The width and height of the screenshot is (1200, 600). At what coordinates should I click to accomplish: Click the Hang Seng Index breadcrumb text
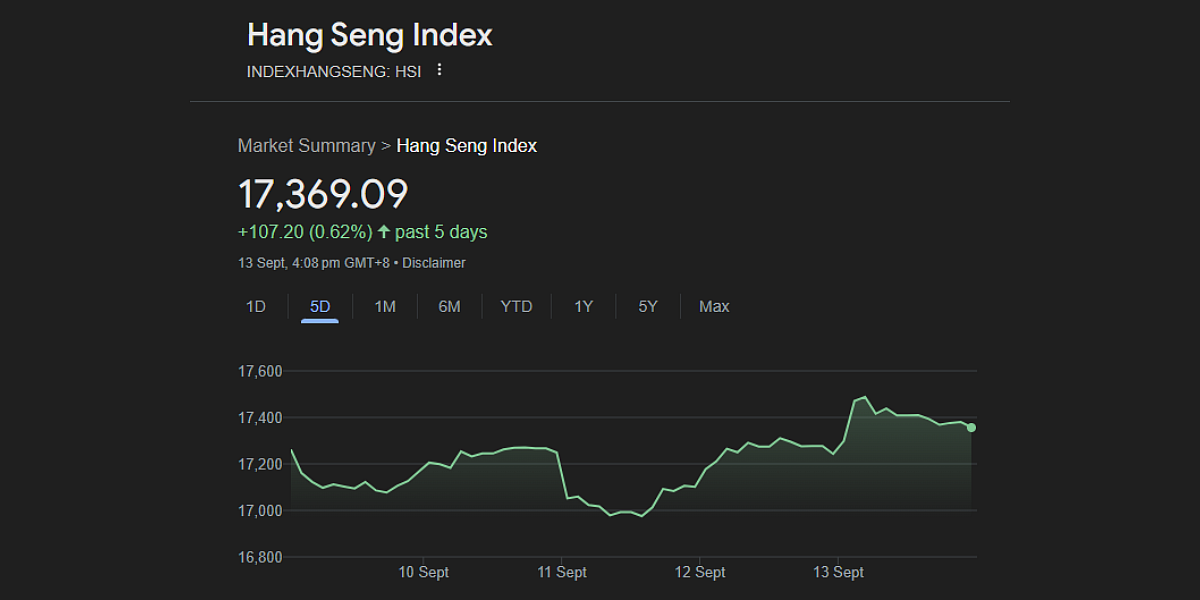467,146
